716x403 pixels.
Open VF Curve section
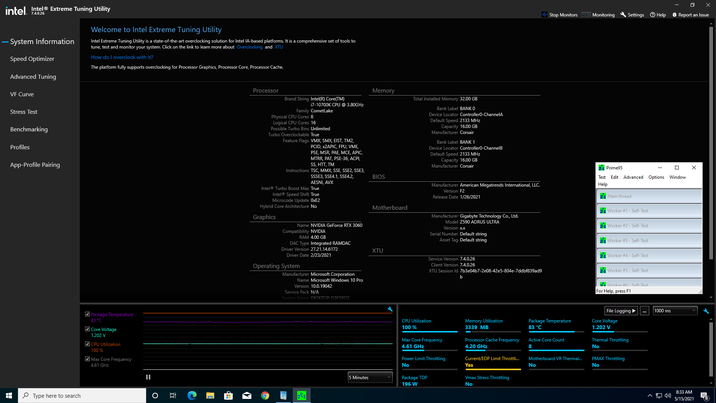[x=22, y=94]
